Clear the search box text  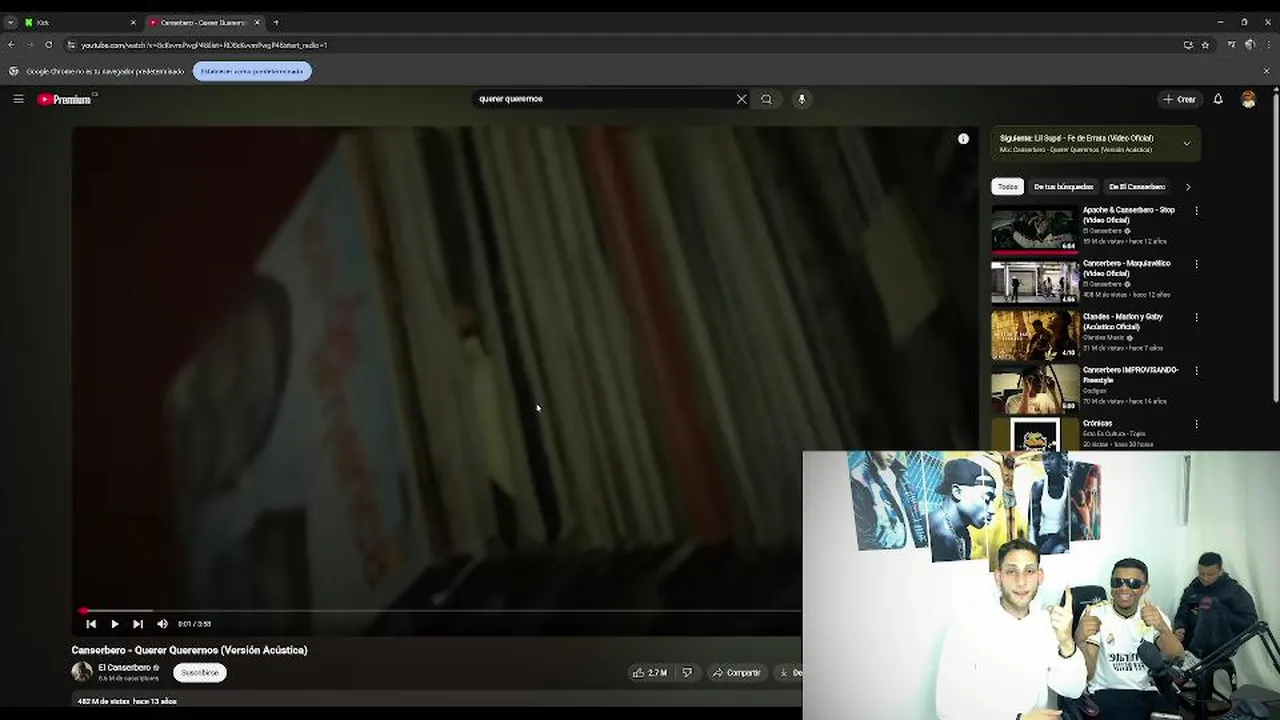(x=741, y=99)
